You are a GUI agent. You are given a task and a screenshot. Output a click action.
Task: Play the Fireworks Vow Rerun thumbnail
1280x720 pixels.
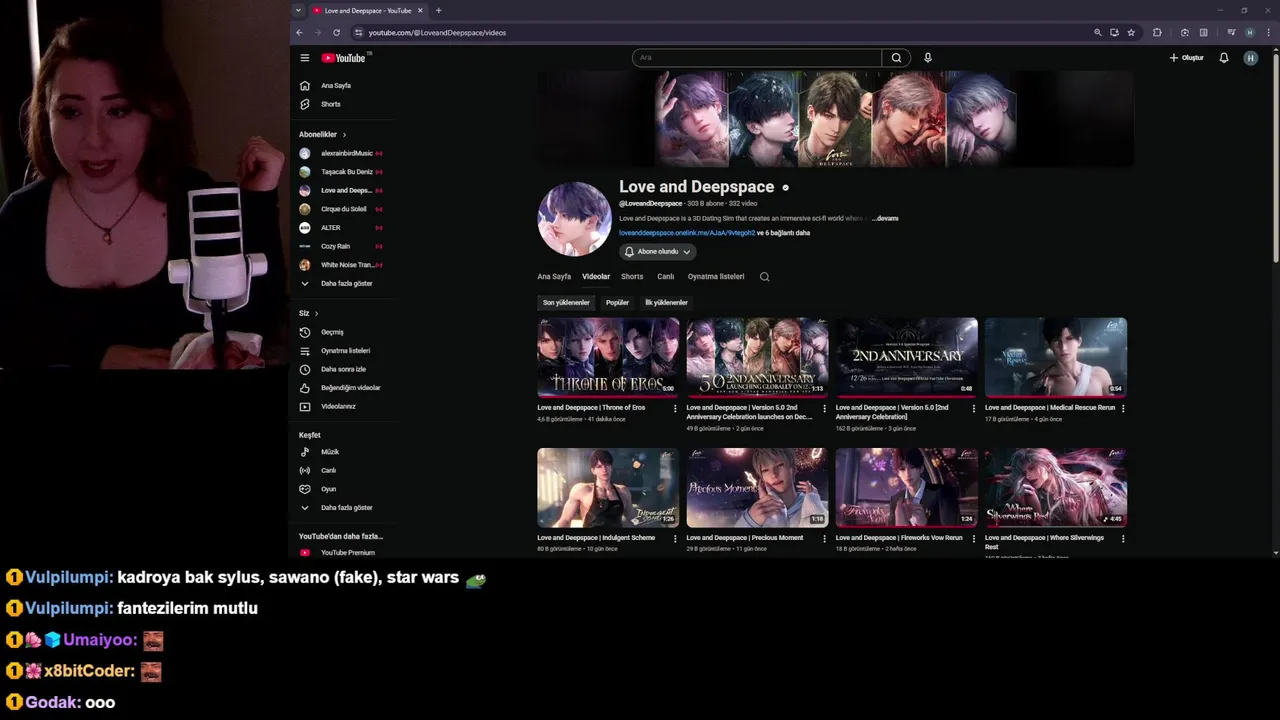(x=907, y=487)
